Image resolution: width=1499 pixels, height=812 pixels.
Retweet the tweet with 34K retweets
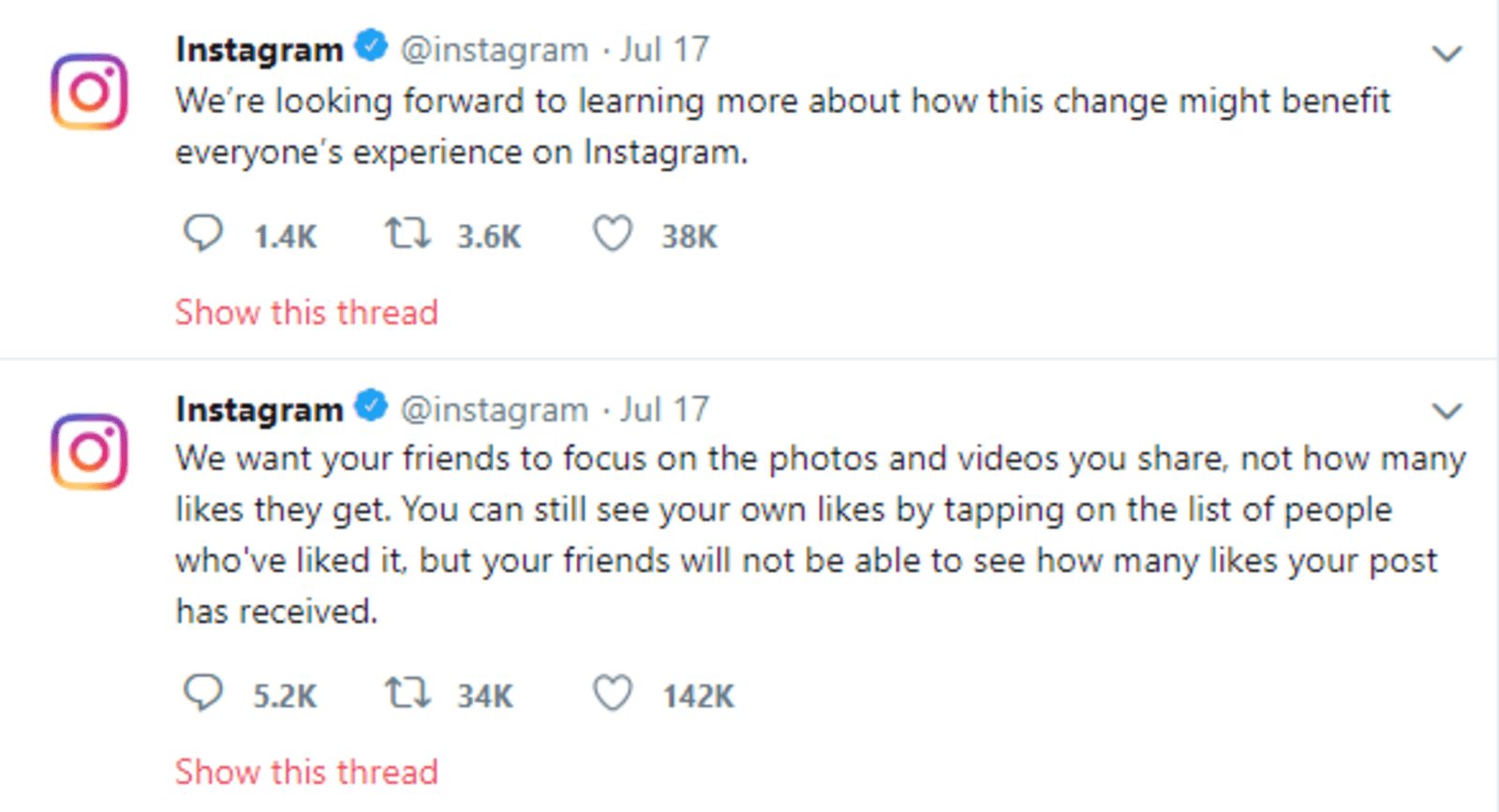(408, 693)
